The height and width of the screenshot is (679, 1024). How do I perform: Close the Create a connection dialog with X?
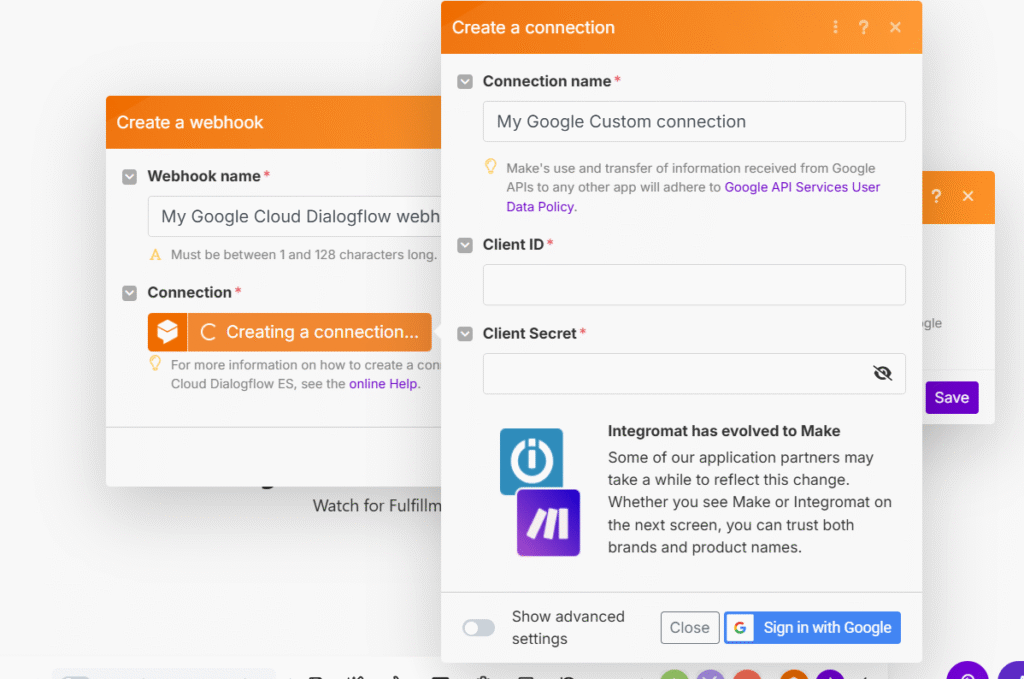point(895,27)
